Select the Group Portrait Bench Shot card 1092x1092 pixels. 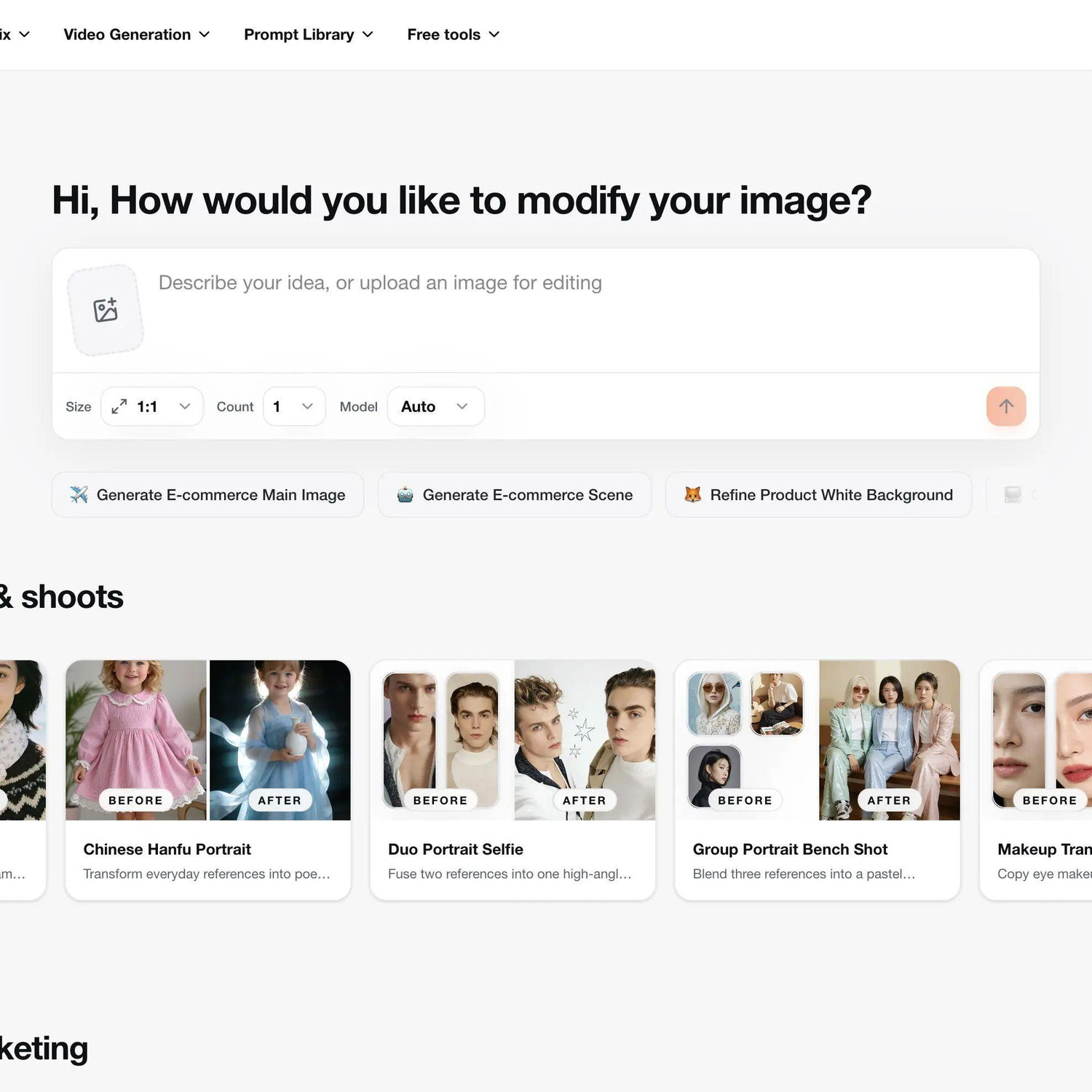click(818, 780)
